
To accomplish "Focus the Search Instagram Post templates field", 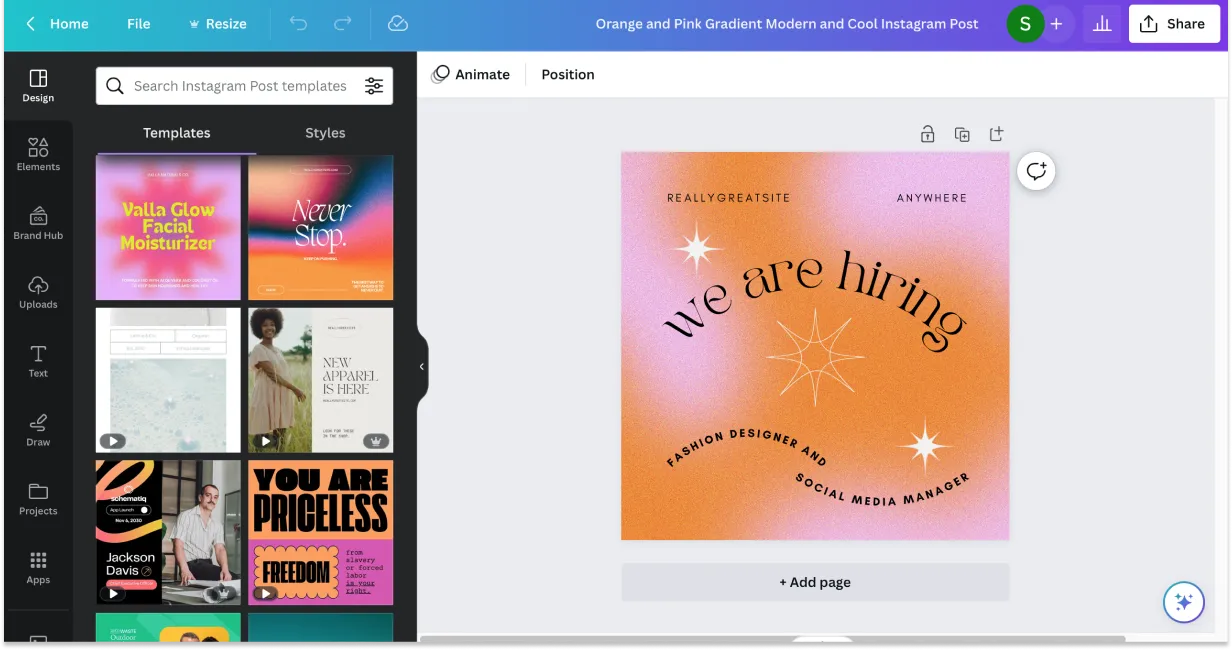I will point(244,86).
